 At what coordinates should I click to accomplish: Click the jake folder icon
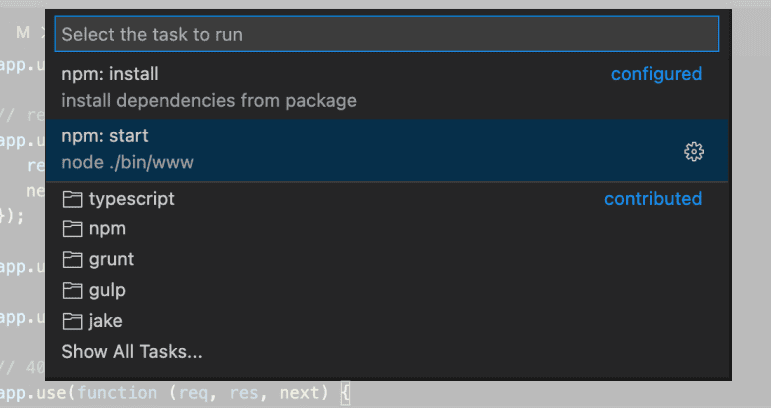(71, 322)
